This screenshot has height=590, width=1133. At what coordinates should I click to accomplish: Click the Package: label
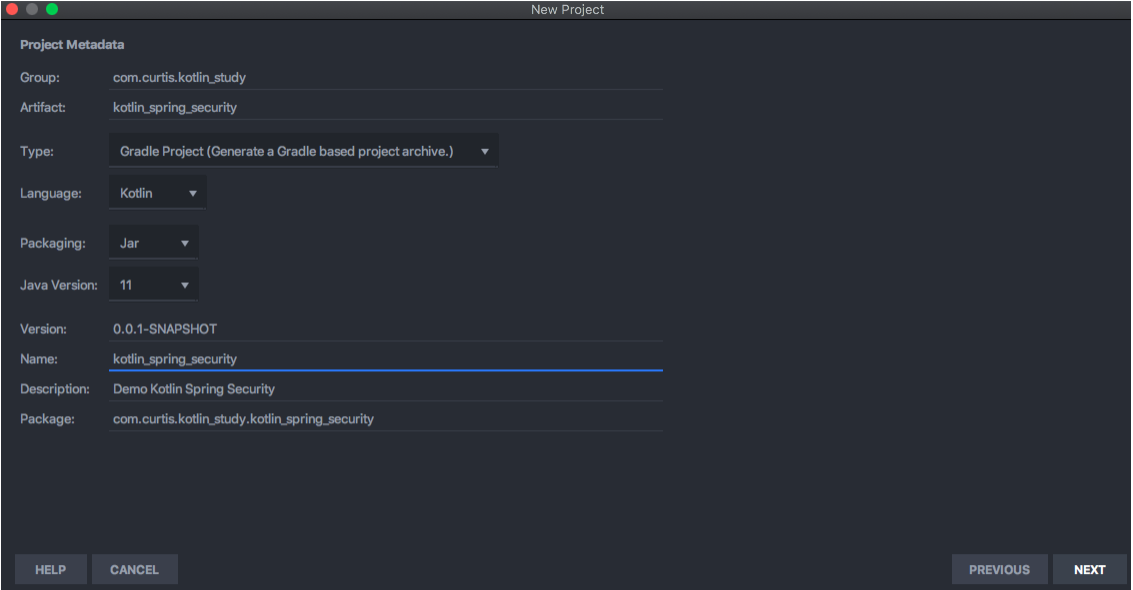(47, 419)
